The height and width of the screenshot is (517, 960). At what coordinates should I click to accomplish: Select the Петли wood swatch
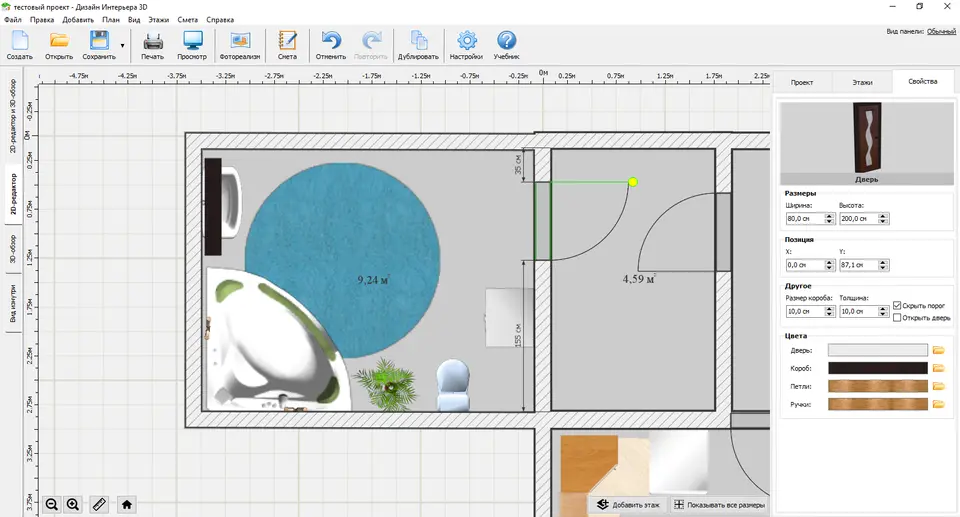pyautogui.click(x=877, y=386)
